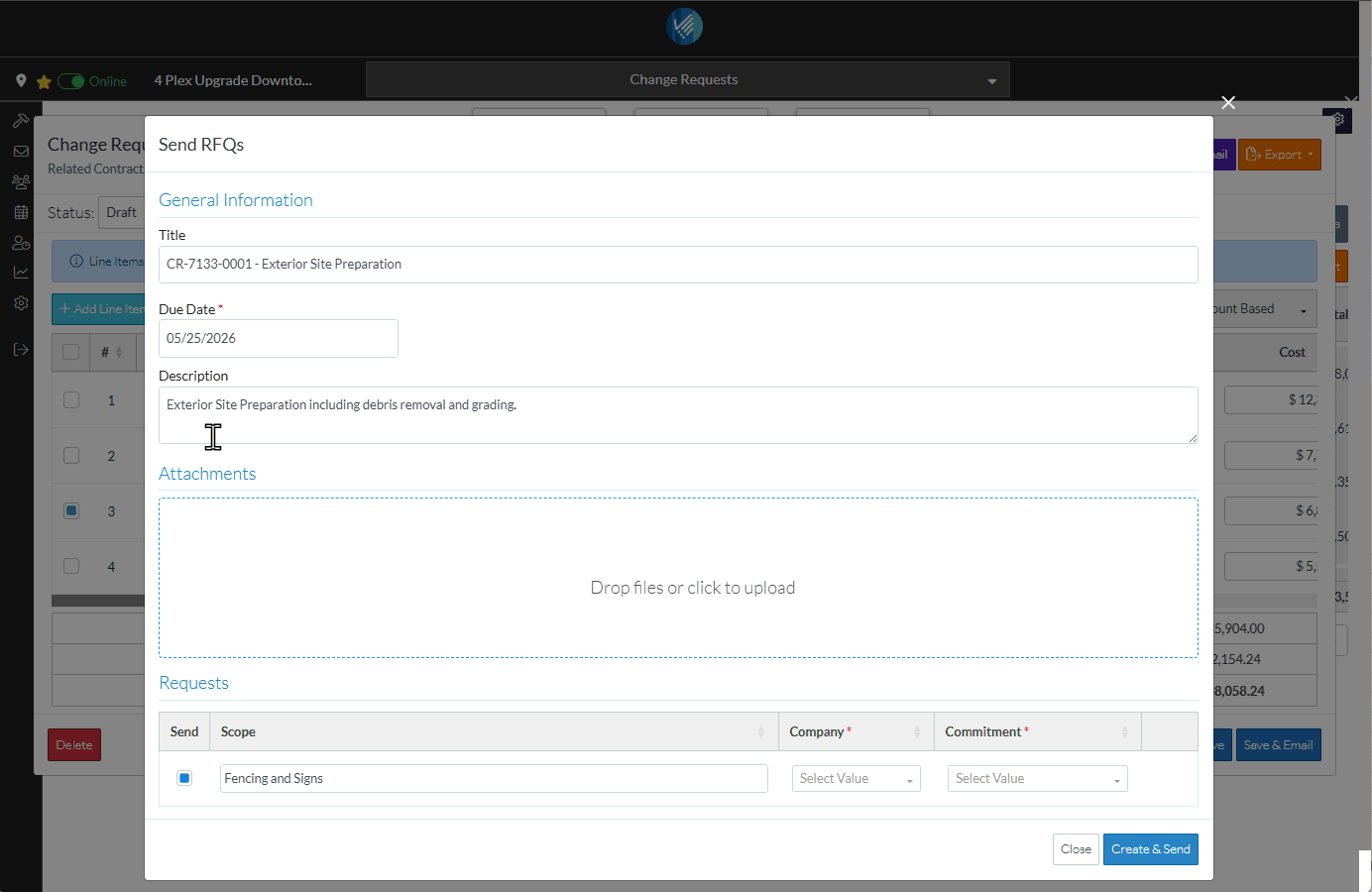Close the dialog with the X icon

[x=1228, y=103]
